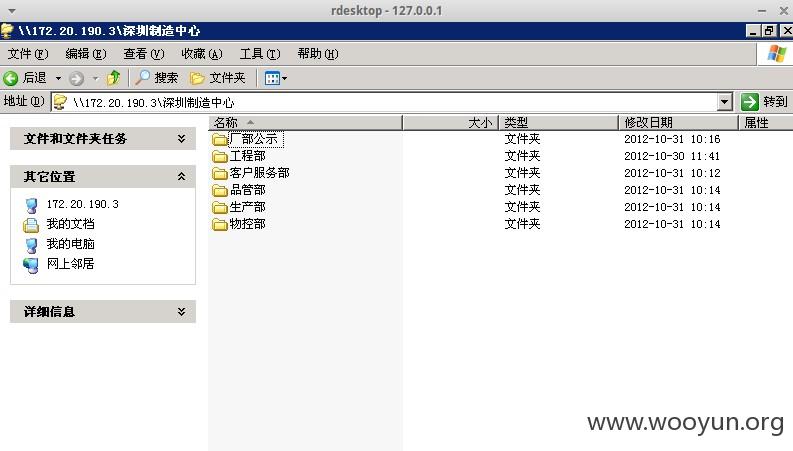This screenshot has width=793, height=451.
Task: Select the 客户服务部 folder name
Action: point(259,173)
